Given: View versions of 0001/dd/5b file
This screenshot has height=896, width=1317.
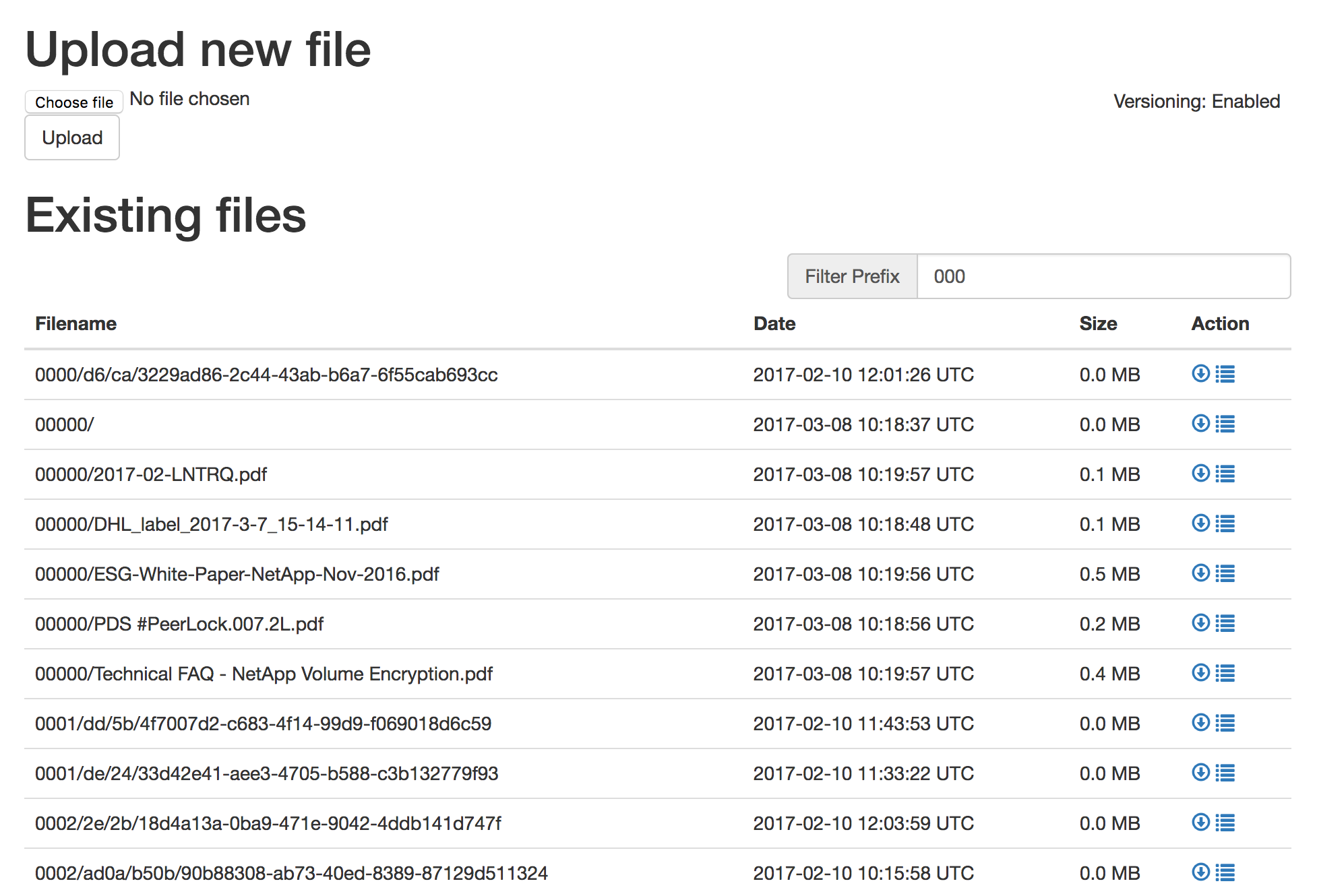Looking at the screenshot, I should coord(1225,723).
